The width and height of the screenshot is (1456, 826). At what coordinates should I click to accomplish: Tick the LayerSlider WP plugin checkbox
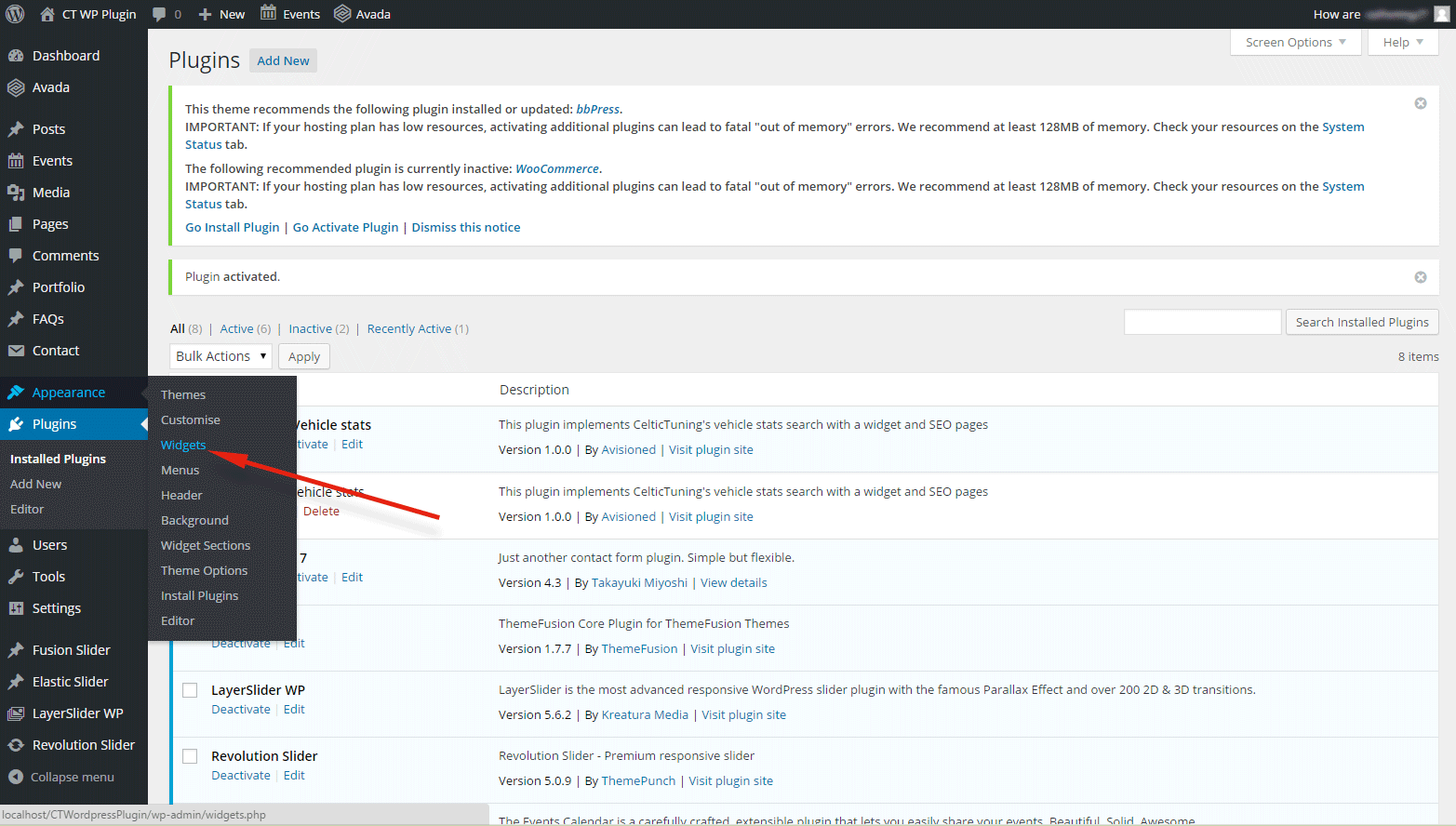pos(190,690)
